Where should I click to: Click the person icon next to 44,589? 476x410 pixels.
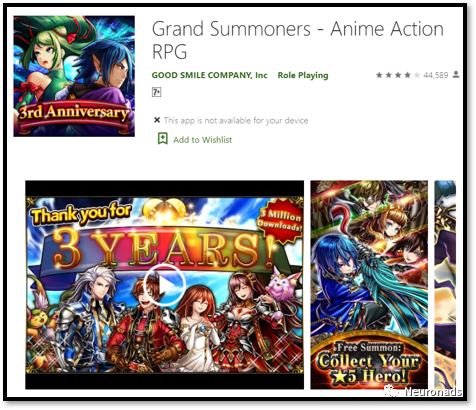pos(456,75)
